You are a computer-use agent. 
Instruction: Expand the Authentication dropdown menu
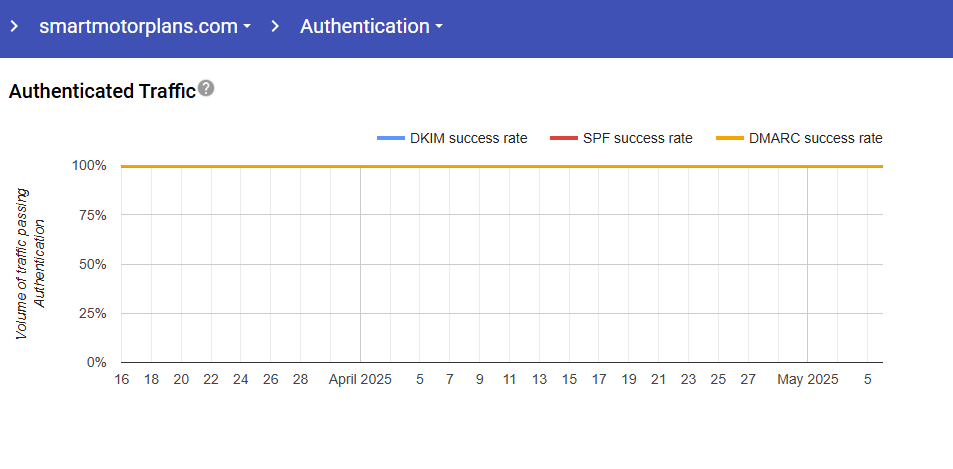pos(371,27)
